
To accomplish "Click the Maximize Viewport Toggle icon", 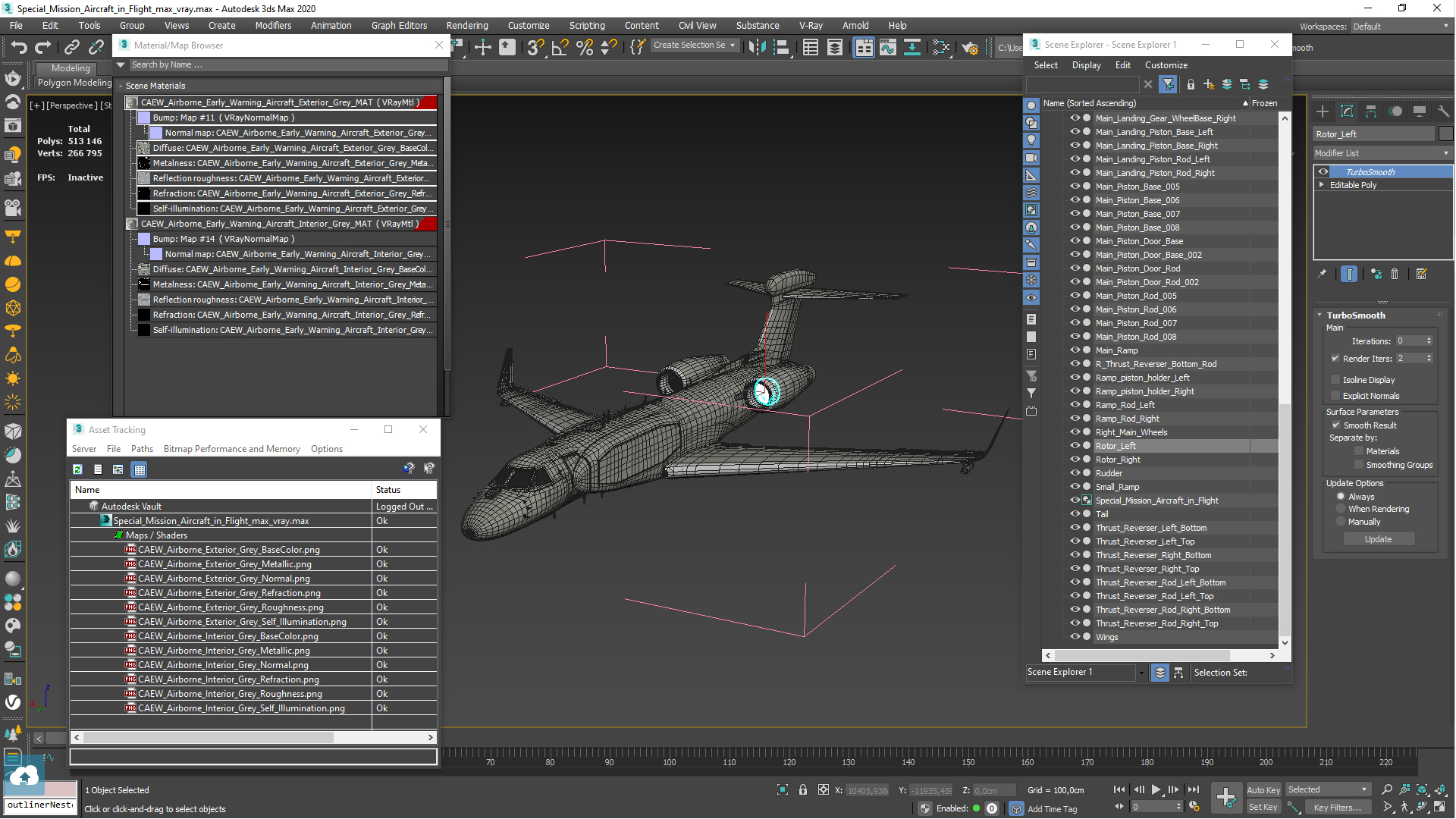I will click(x=1439, y=807).
